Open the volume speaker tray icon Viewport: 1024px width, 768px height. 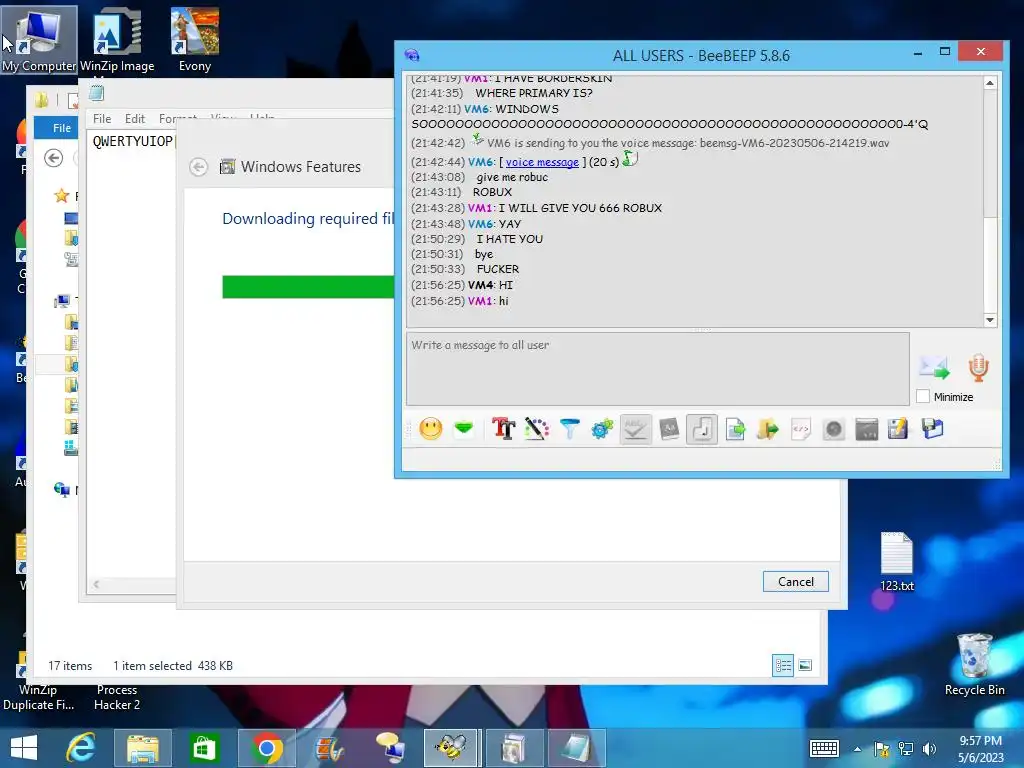point(929,748)
